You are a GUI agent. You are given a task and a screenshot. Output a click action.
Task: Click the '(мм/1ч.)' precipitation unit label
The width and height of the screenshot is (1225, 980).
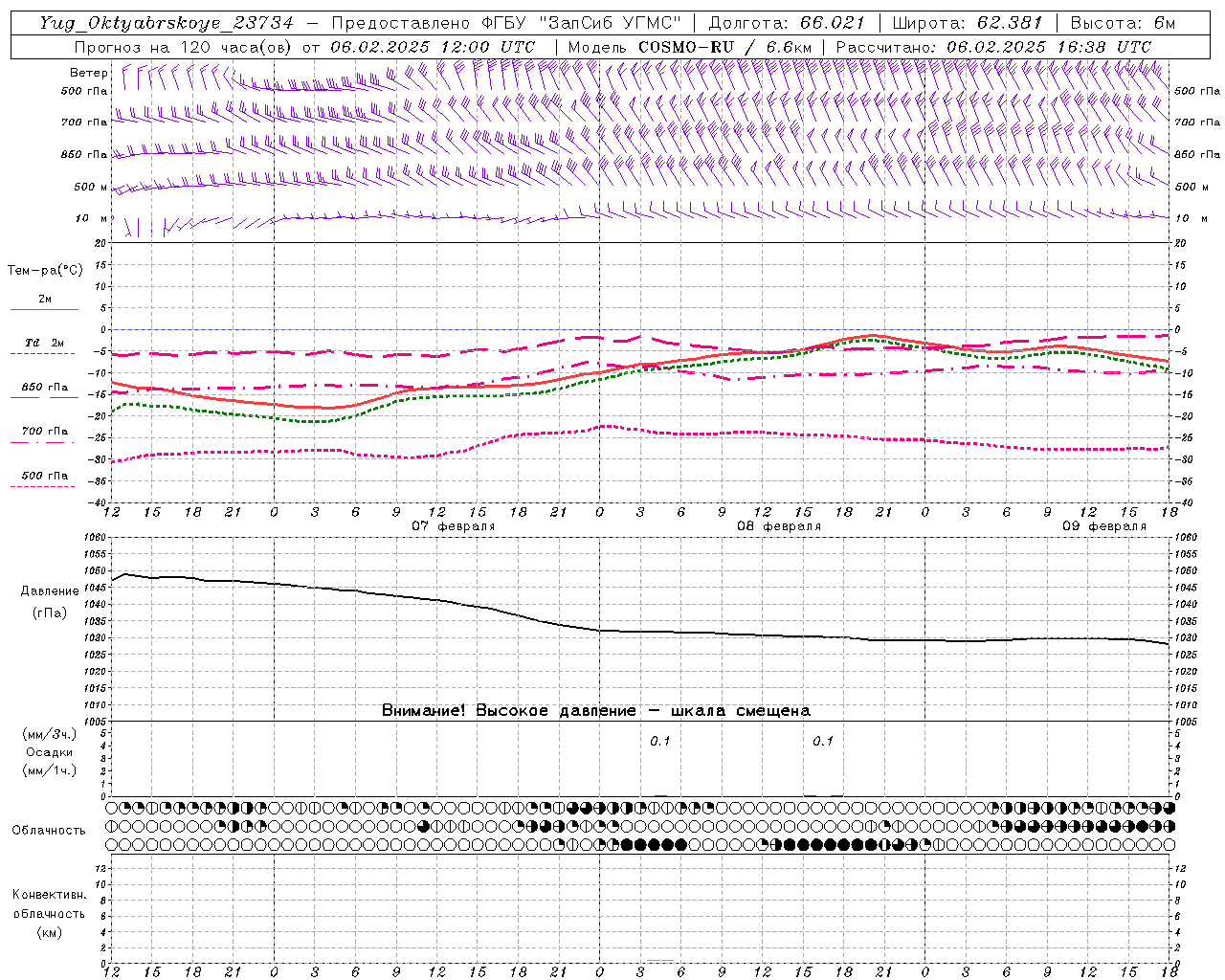point(50,770)
